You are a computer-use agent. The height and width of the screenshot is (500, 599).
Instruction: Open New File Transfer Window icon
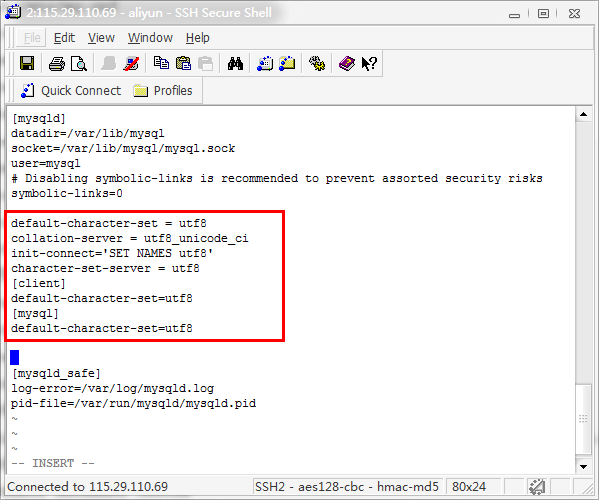[x=287, y=63]
